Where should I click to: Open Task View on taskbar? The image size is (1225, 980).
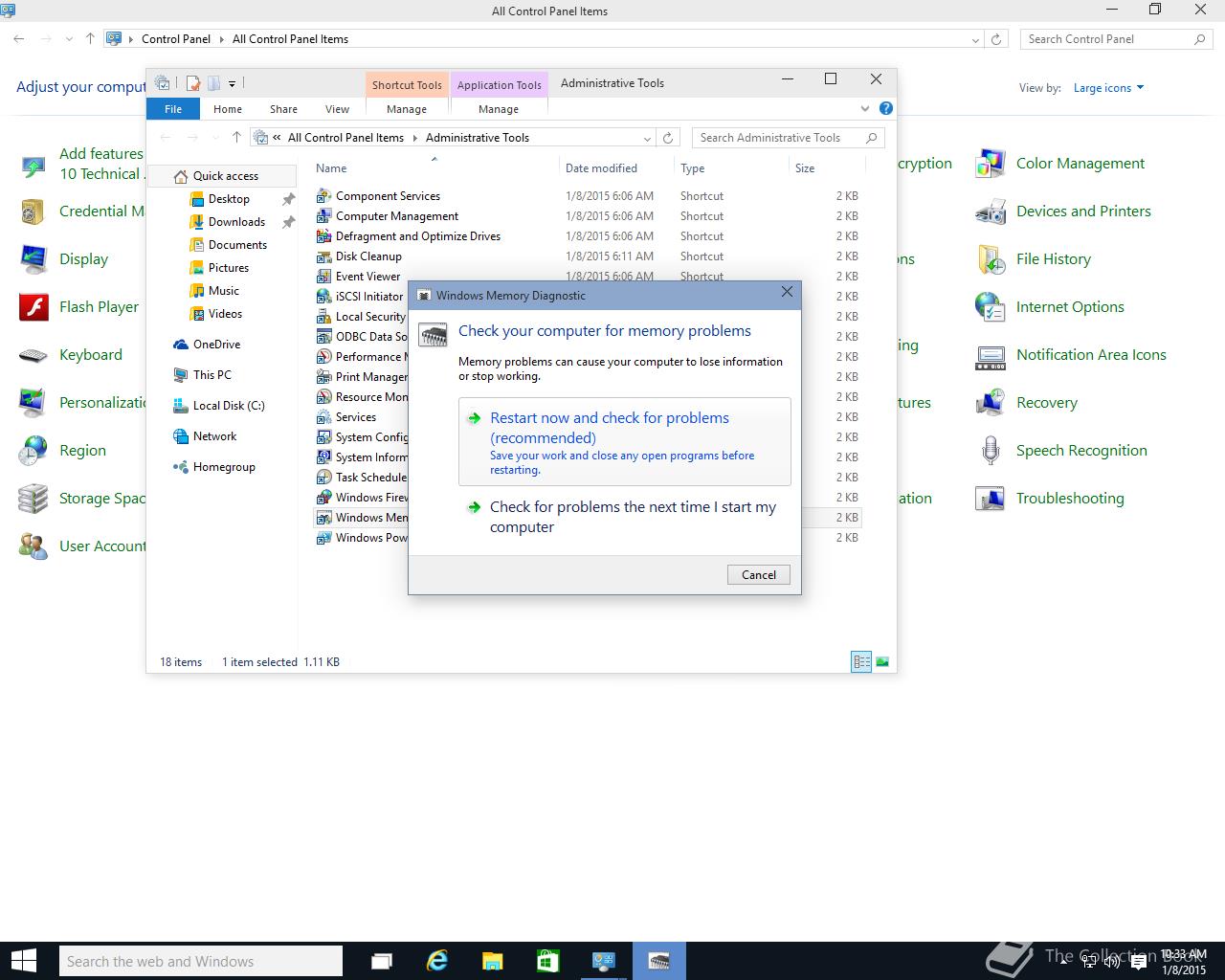pos(382,961)
